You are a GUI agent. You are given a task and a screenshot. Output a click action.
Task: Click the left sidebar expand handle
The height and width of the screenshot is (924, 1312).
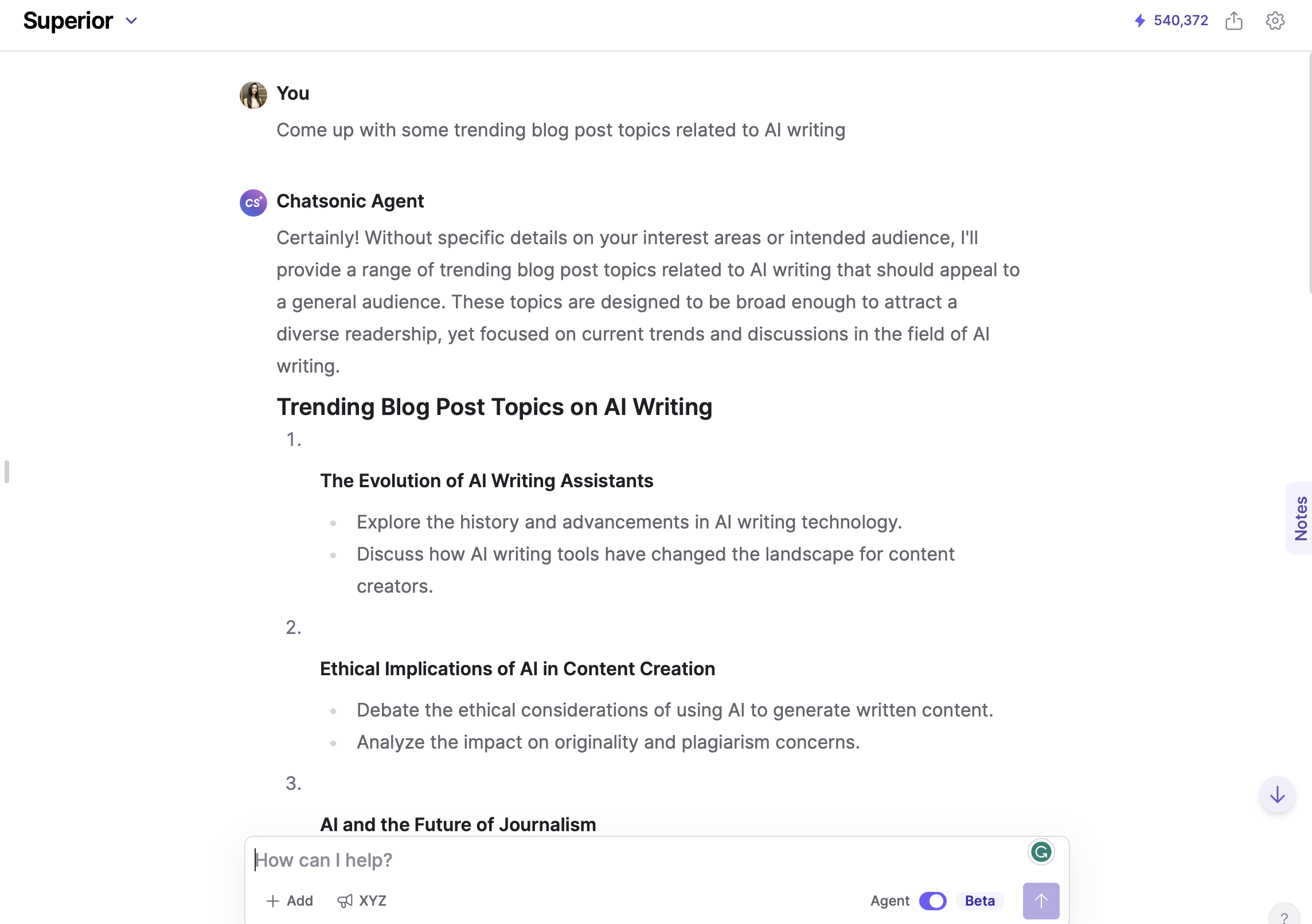click(7, 472)
